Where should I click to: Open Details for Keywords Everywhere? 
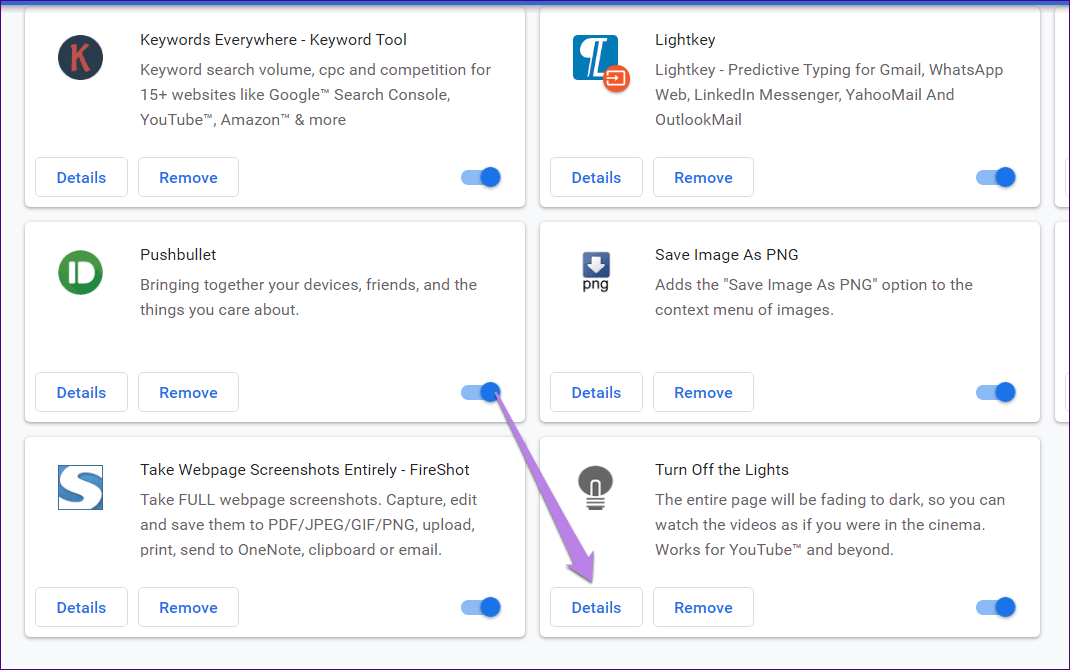pyautogui.click(x=81, y=177)
